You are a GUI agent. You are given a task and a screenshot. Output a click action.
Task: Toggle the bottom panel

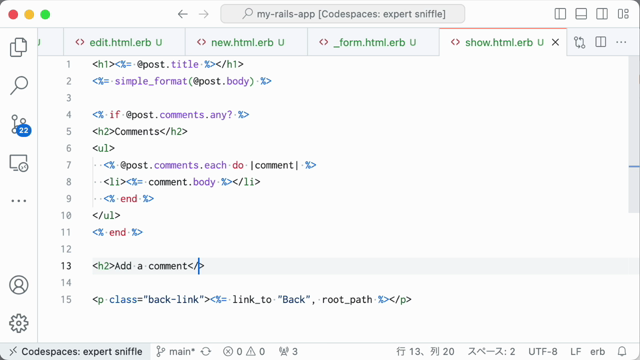pos(581,14)
